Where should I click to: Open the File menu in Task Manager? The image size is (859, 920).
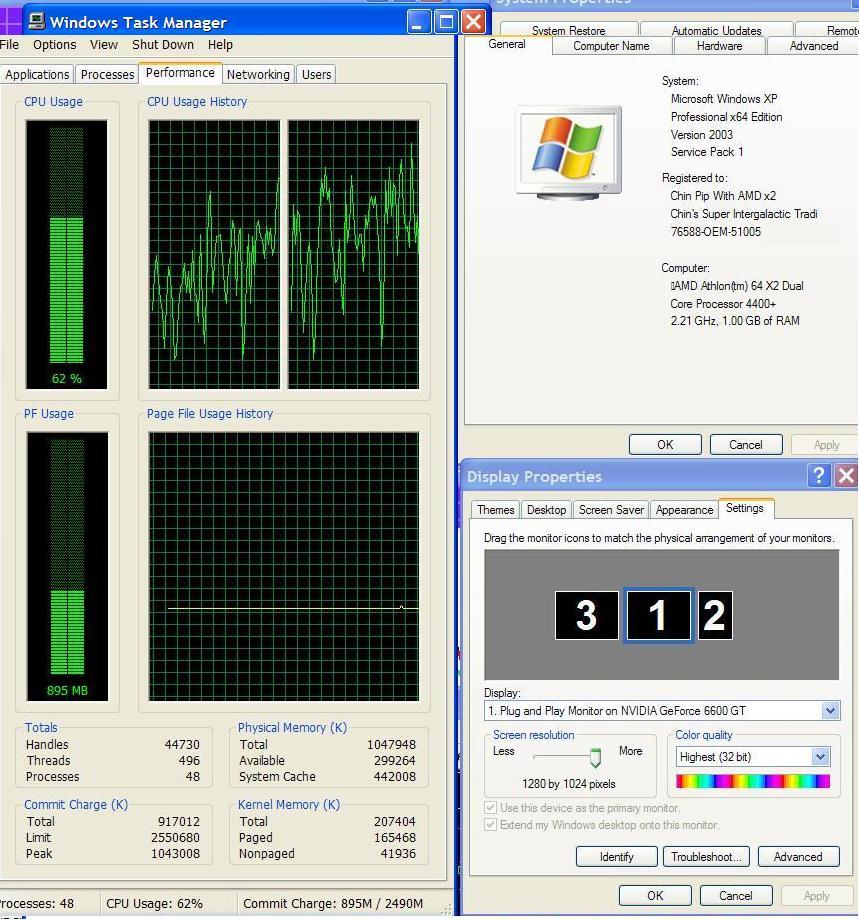click(x=9, y=45)
